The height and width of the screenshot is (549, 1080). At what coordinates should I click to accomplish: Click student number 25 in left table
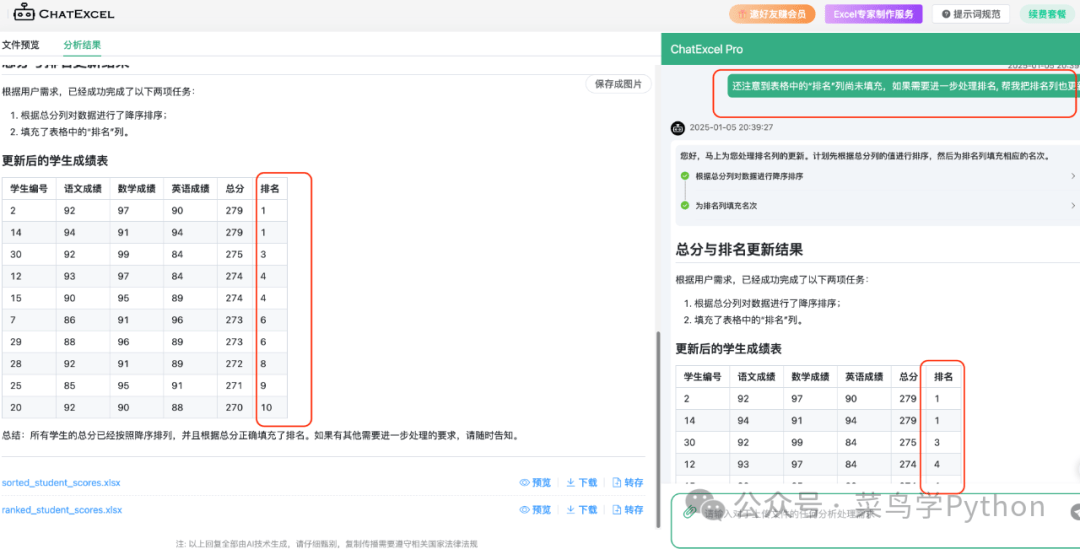(x=15, y=386)
